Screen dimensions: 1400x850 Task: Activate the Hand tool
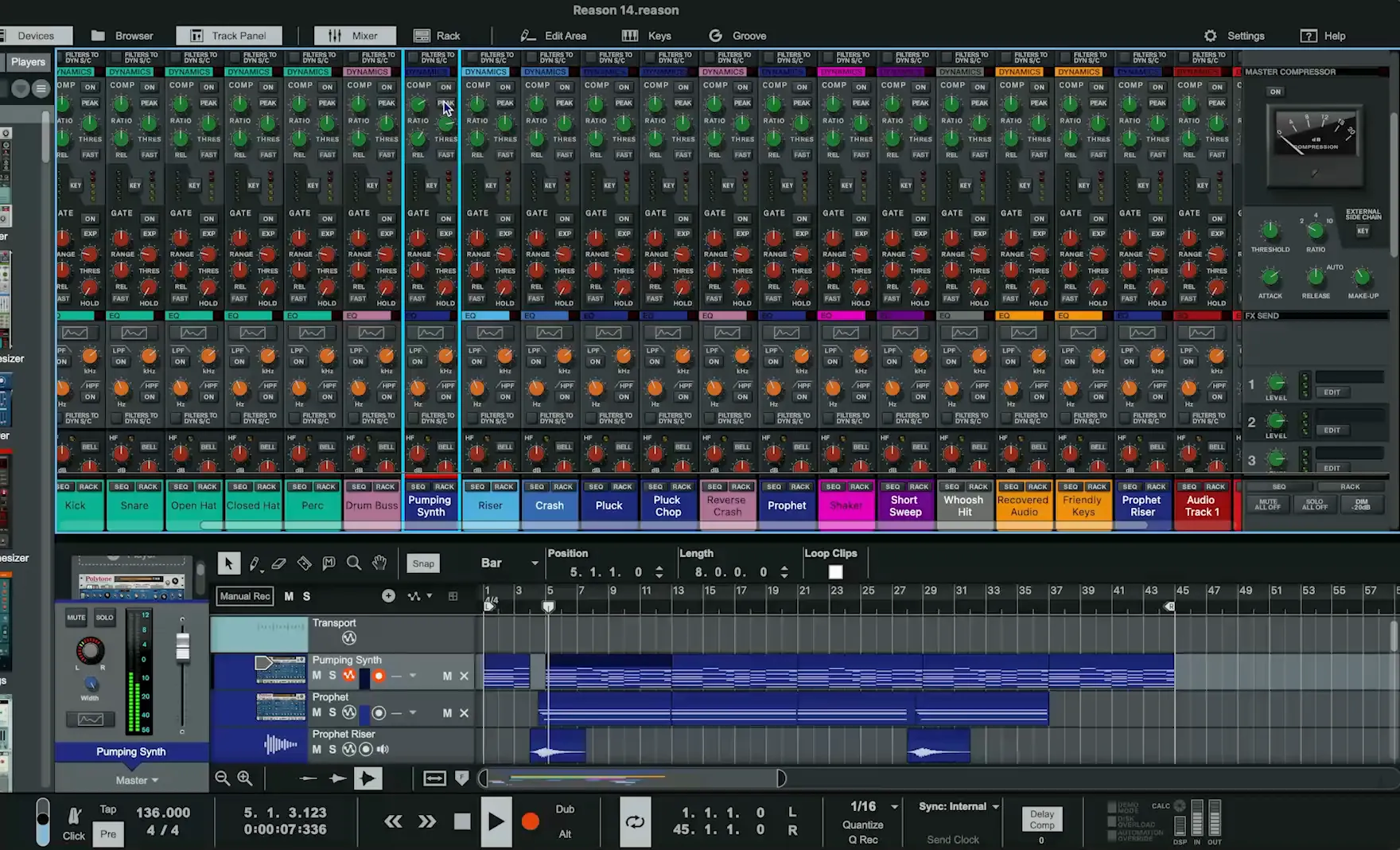pyautogui.click(x=379, y=563)
